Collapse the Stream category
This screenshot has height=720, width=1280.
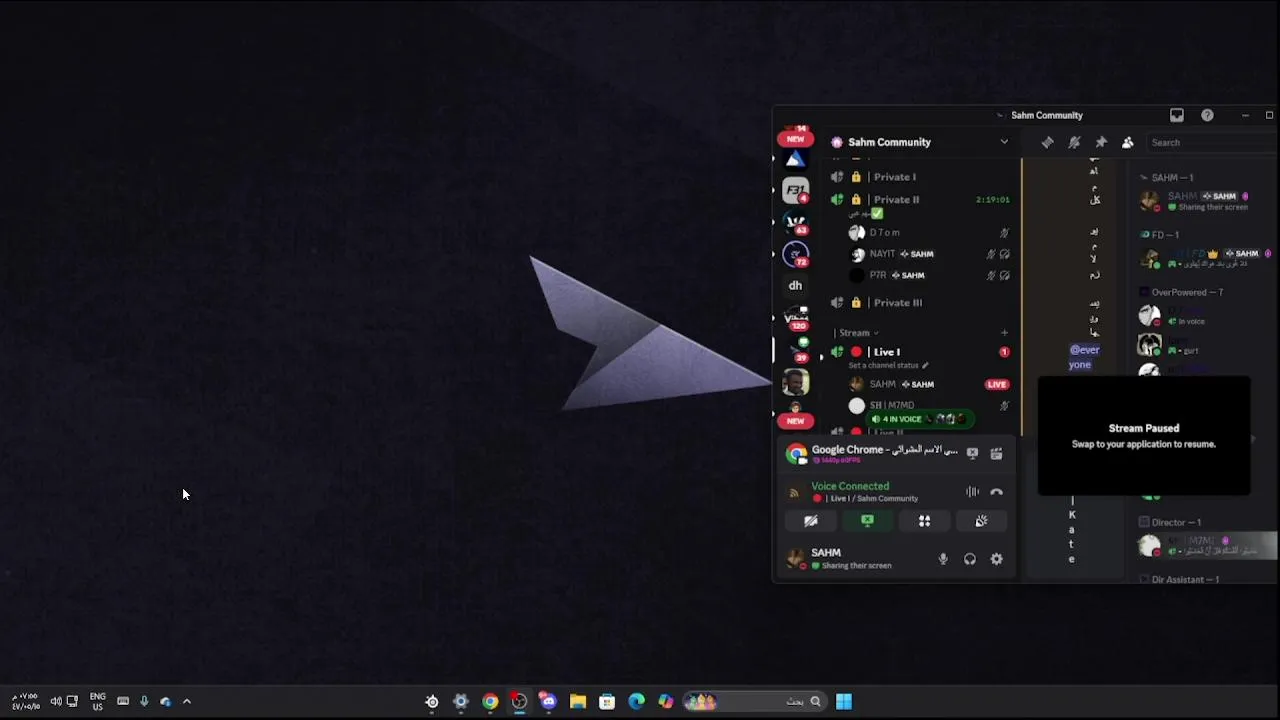pos(857,333)
